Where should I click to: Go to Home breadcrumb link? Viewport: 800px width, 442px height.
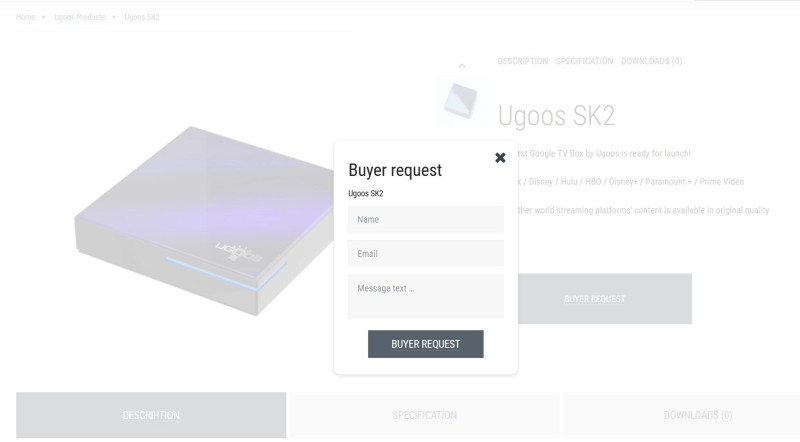pos(25,17)
